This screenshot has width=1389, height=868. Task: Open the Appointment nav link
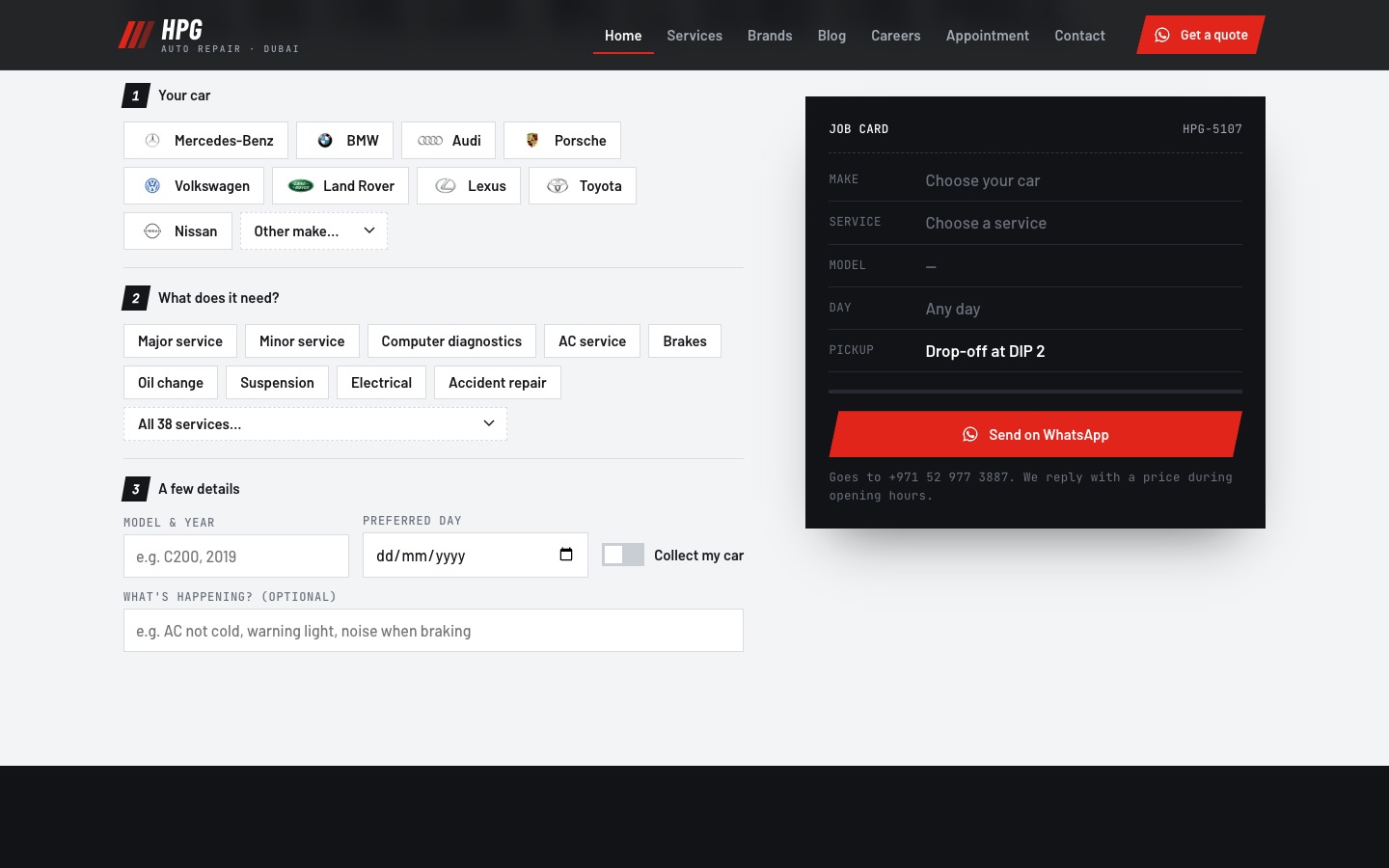pyautogui.click(x=988, y=36)
